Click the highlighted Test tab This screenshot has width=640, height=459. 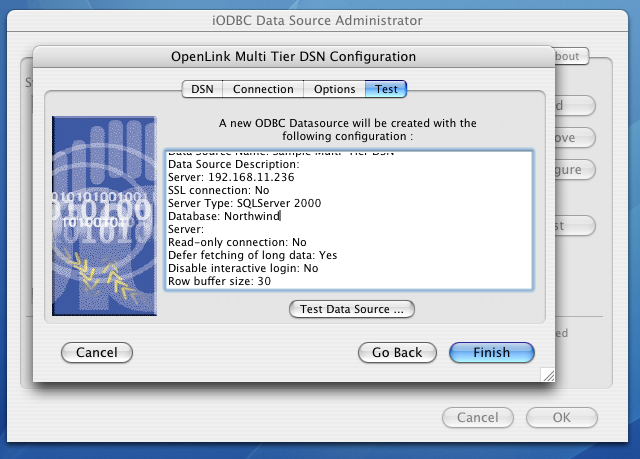(386, 89)
